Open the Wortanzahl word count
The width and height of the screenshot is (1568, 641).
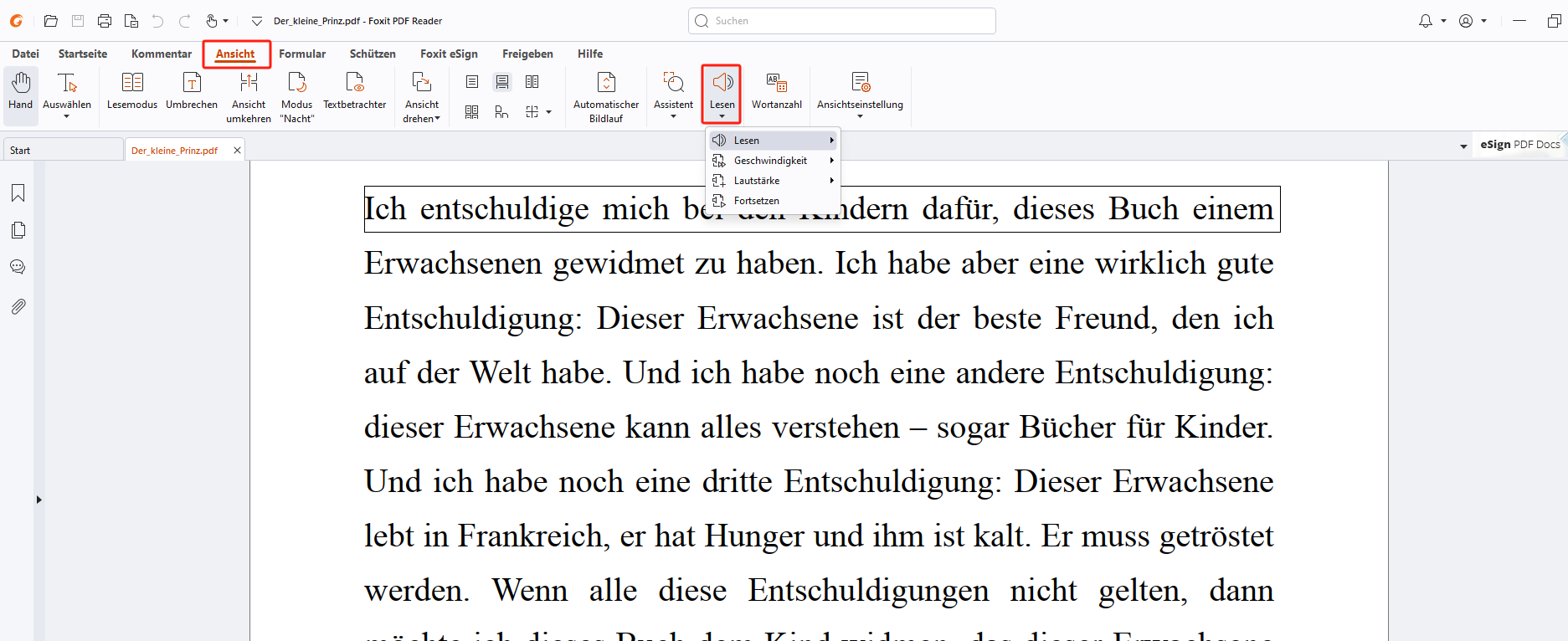(x=777, y=90)
